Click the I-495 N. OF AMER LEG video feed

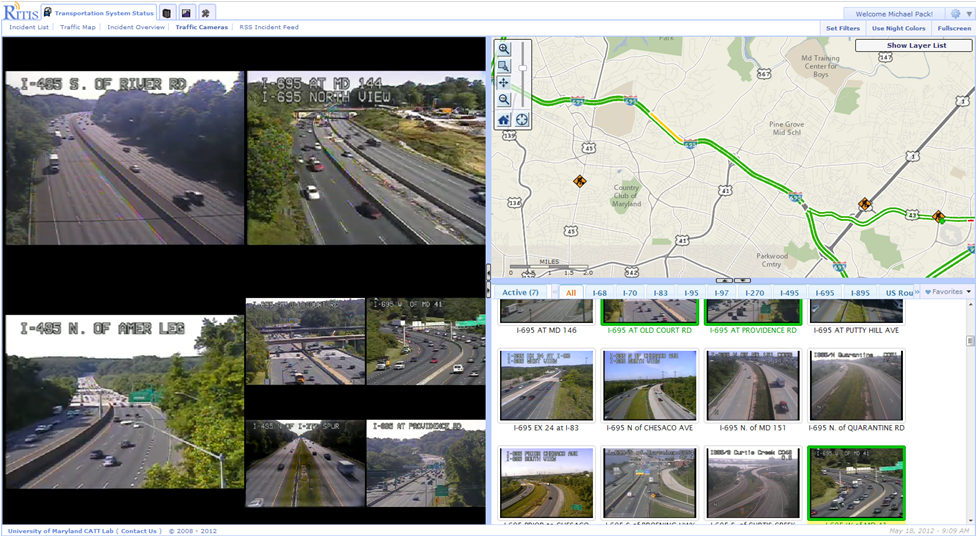tap(125, 401)
